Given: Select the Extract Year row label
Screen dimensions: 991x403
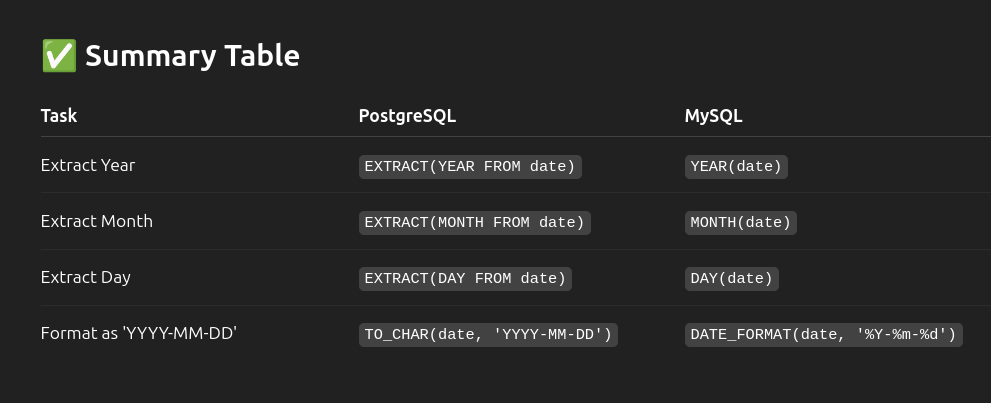Looking at the screenshot, I should [88, 165].
